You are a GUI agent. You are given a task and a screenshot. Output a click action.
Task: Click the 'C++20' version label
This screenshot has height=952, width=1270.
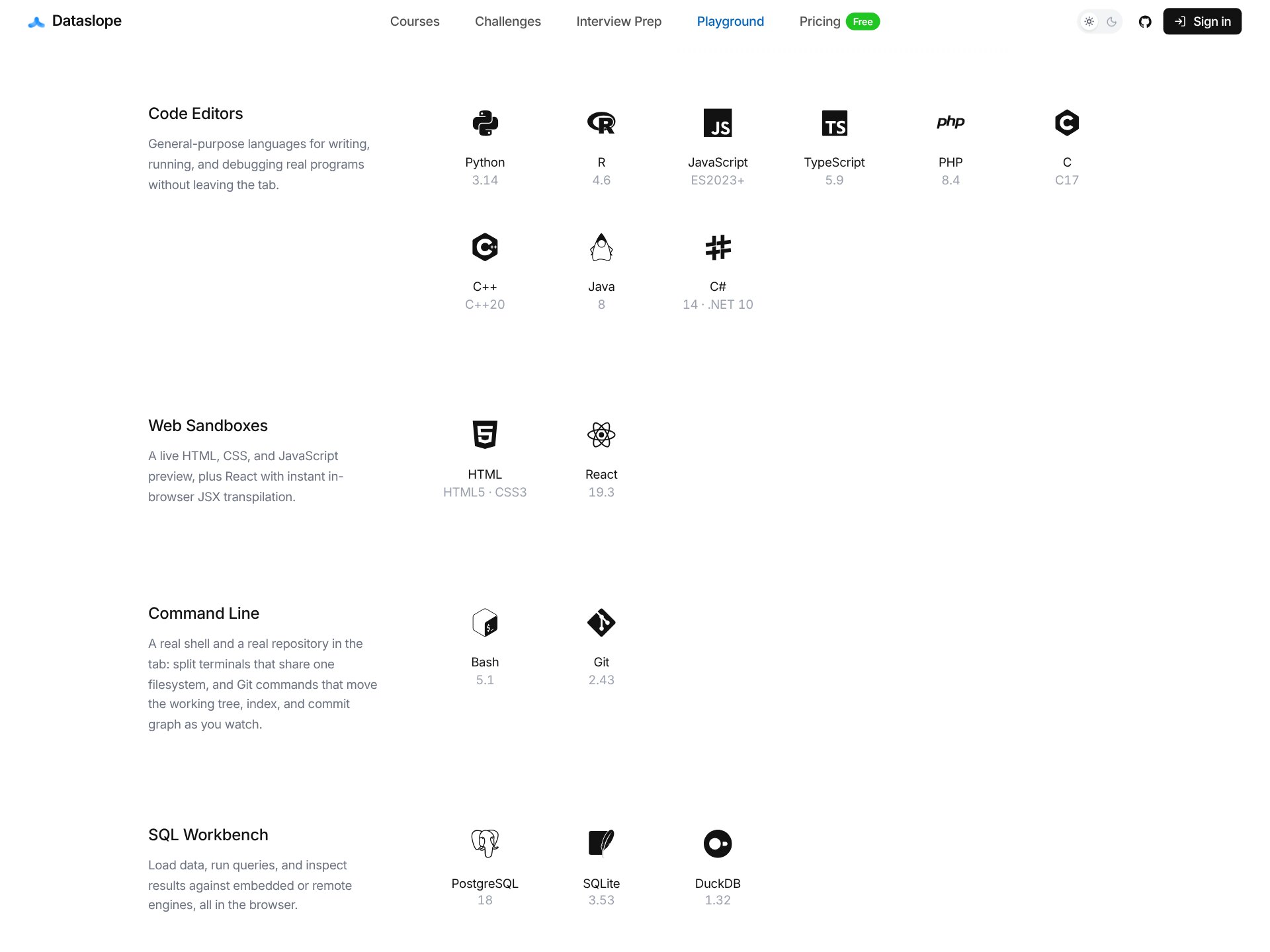point(485,305)
